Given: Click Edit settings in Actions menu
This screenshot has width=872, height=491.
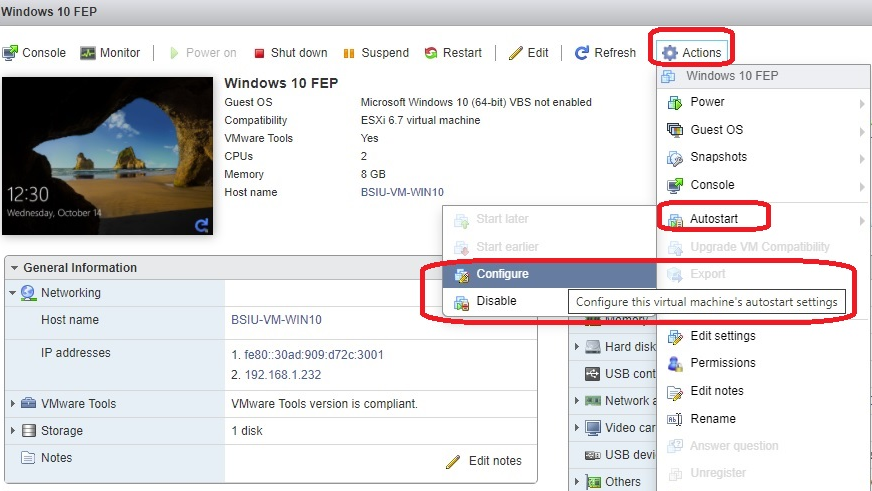Looking at the screenshot, I should (722, 336).
